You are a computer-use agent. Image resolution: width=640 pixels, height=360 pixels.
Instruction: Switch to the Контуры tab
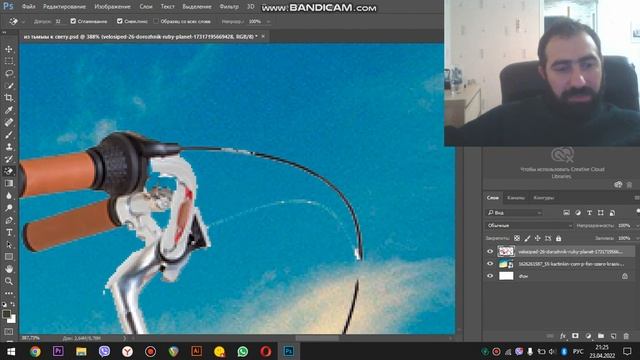coord(544,198)
